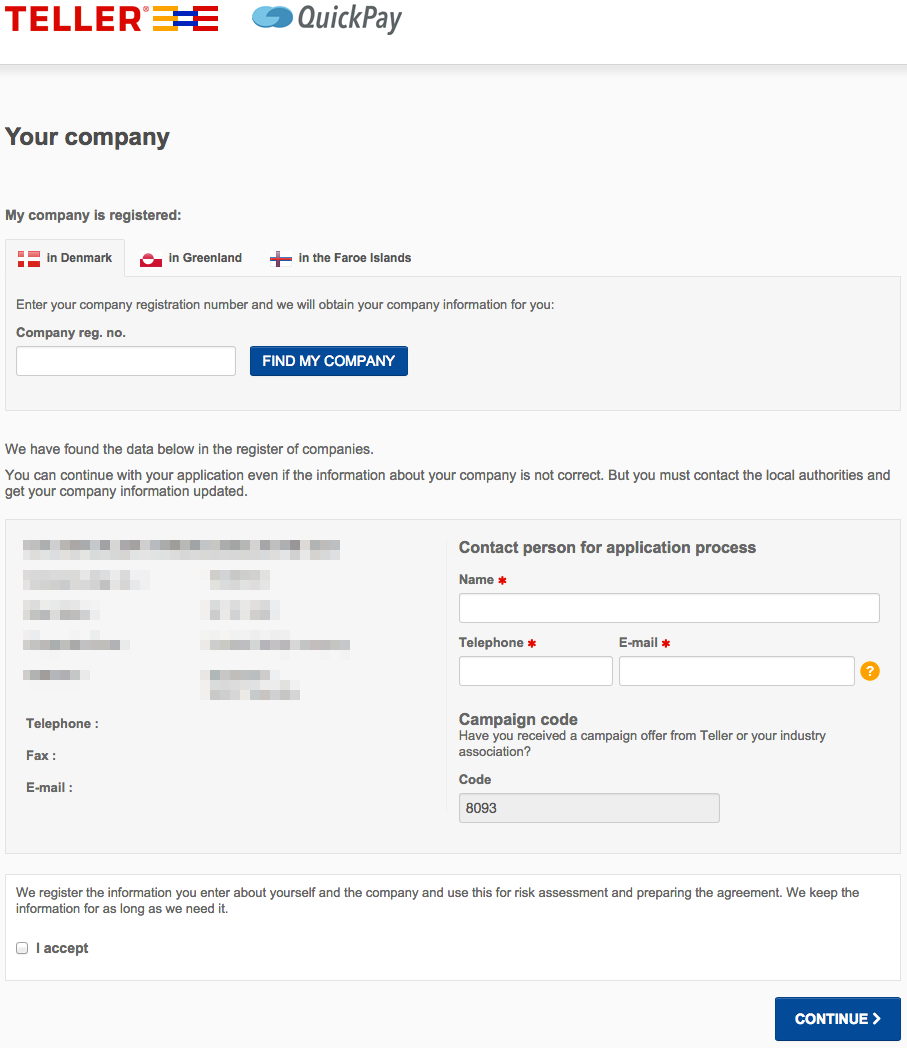
Task: Focus the contact Telephone input field
Action: click(x=535, y=671)
